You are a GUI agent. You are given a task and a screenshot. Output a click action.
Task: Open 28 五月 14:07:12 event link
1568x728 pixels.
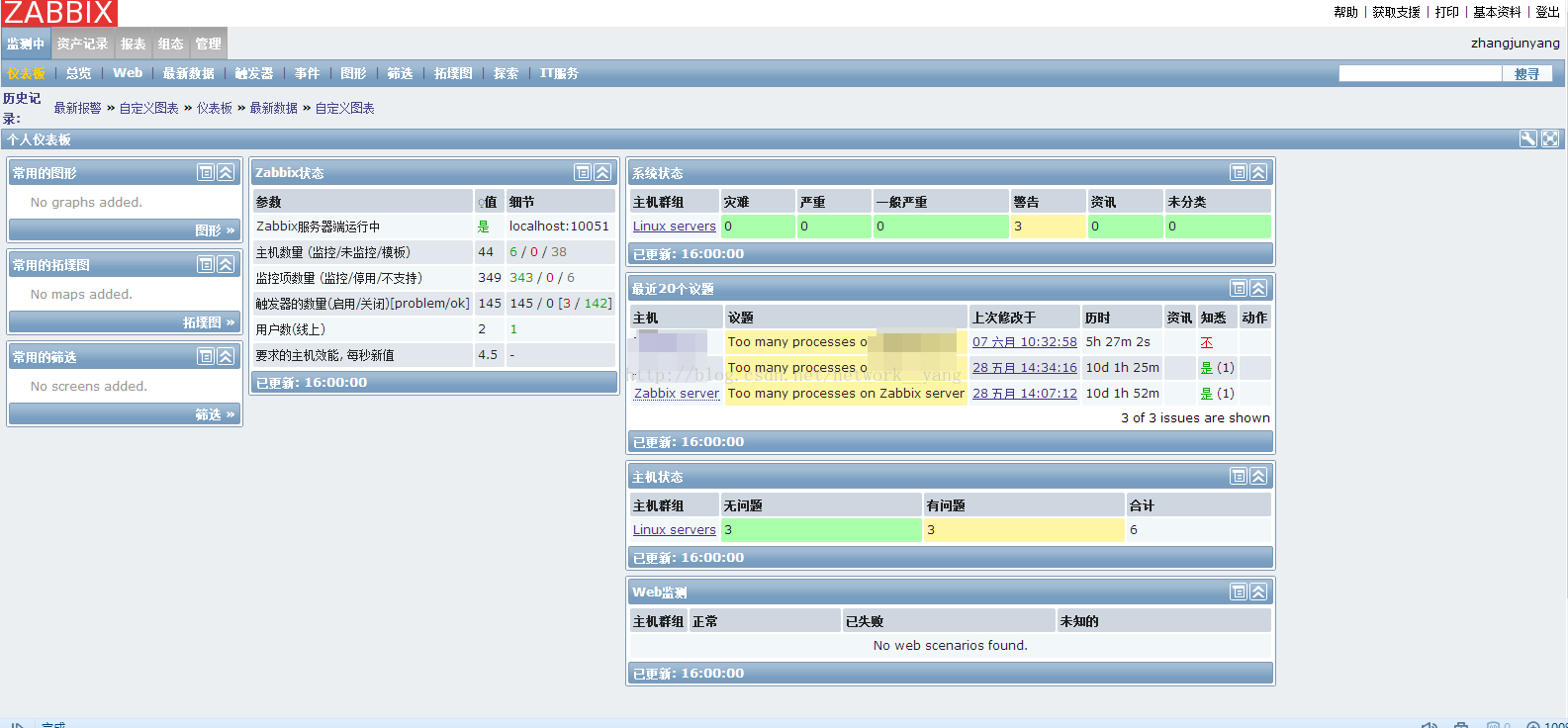coord(1025,393)
